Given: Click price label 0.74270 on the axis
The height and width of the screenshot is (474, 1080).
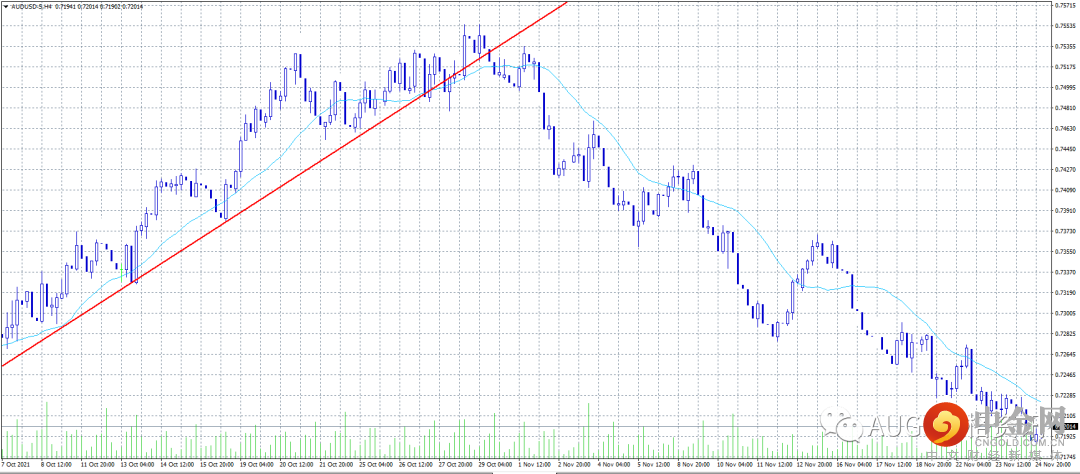Looking at the screenshot, I should tap(1064, 169).
